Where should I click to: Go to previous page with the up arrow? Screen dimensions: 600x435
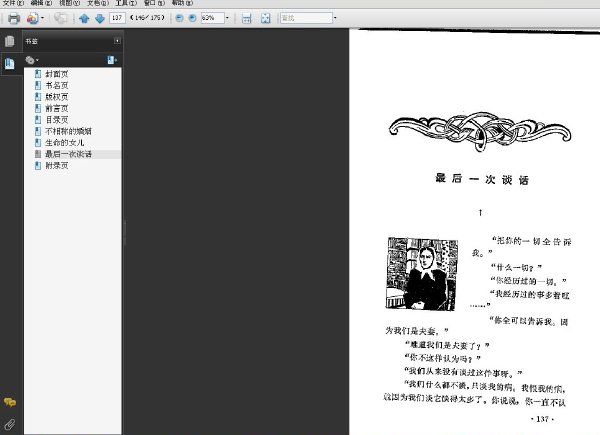(x=84, y=18)
